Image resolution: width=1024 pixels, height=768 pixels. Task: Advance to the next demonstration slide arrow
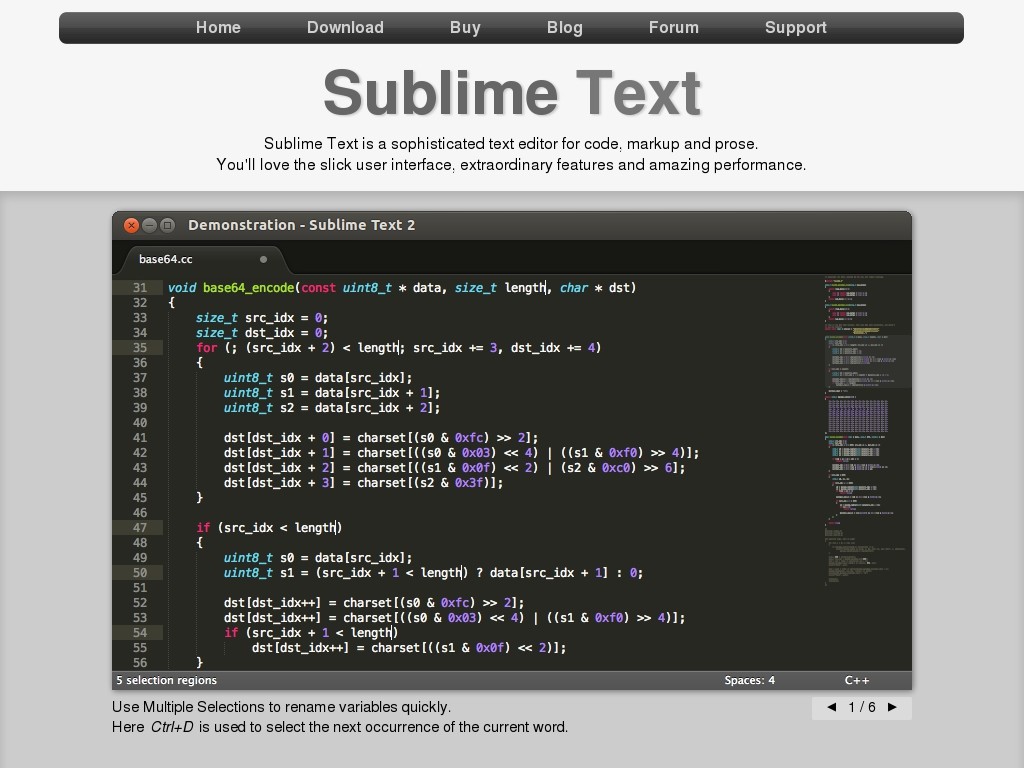(892, 707)
